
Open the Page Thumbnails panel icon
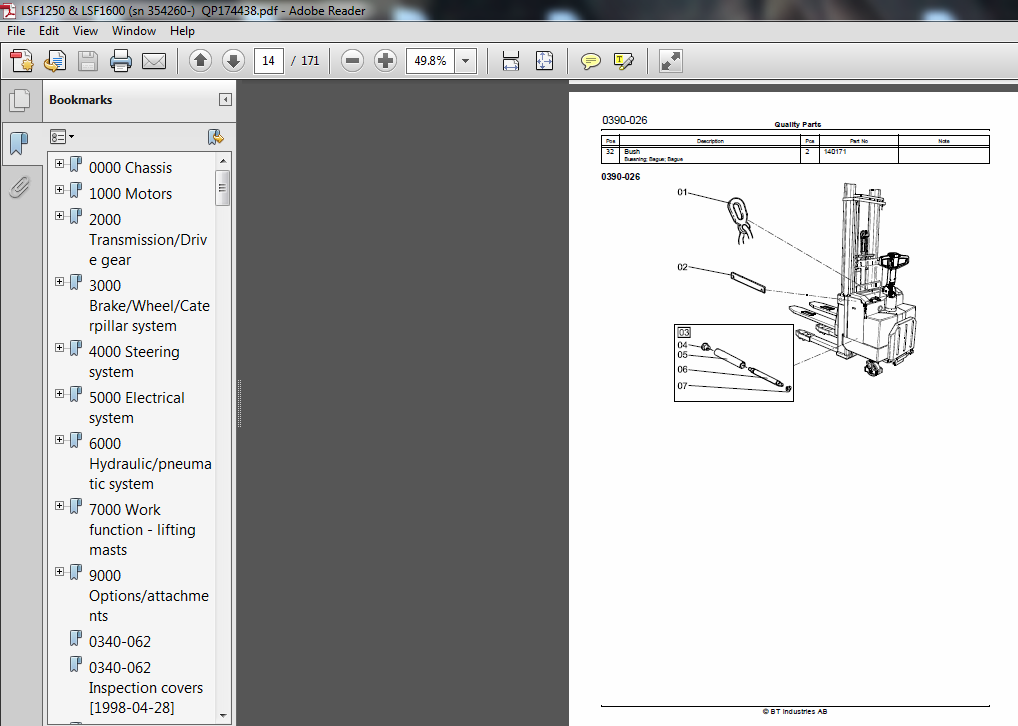click(20, 100)
